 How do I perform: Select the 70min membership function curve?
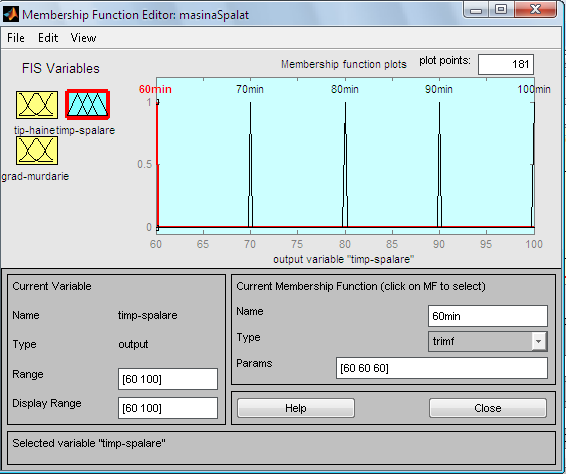point(251,164)
